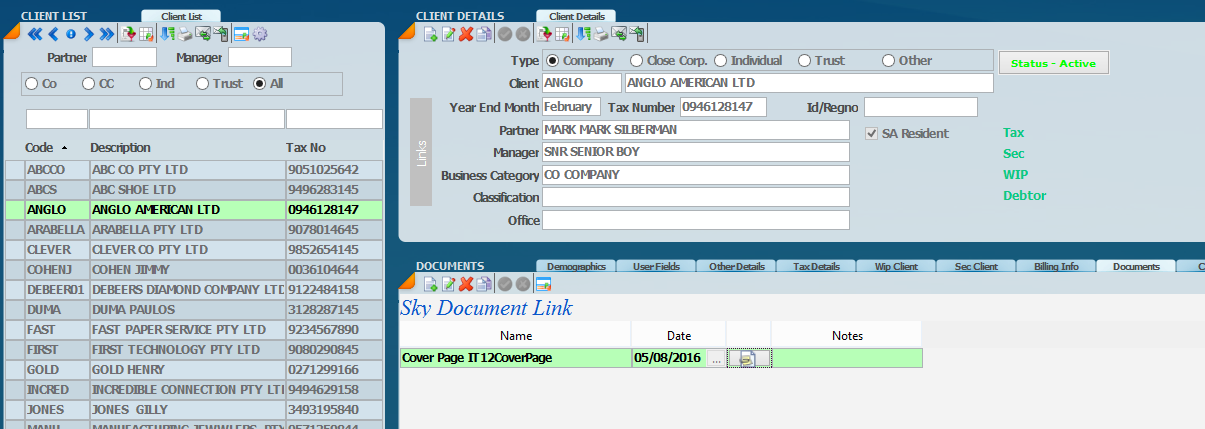This screenshot has width=1205, height=429.
Task: Edit the current client record in Client Details
Action: (448, 35)
